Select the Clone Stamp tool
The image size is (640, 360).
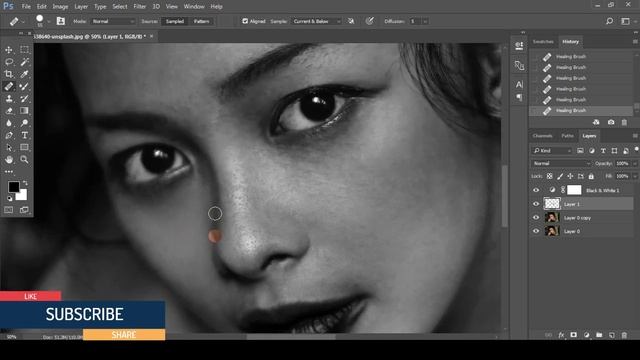coord(9,99)
